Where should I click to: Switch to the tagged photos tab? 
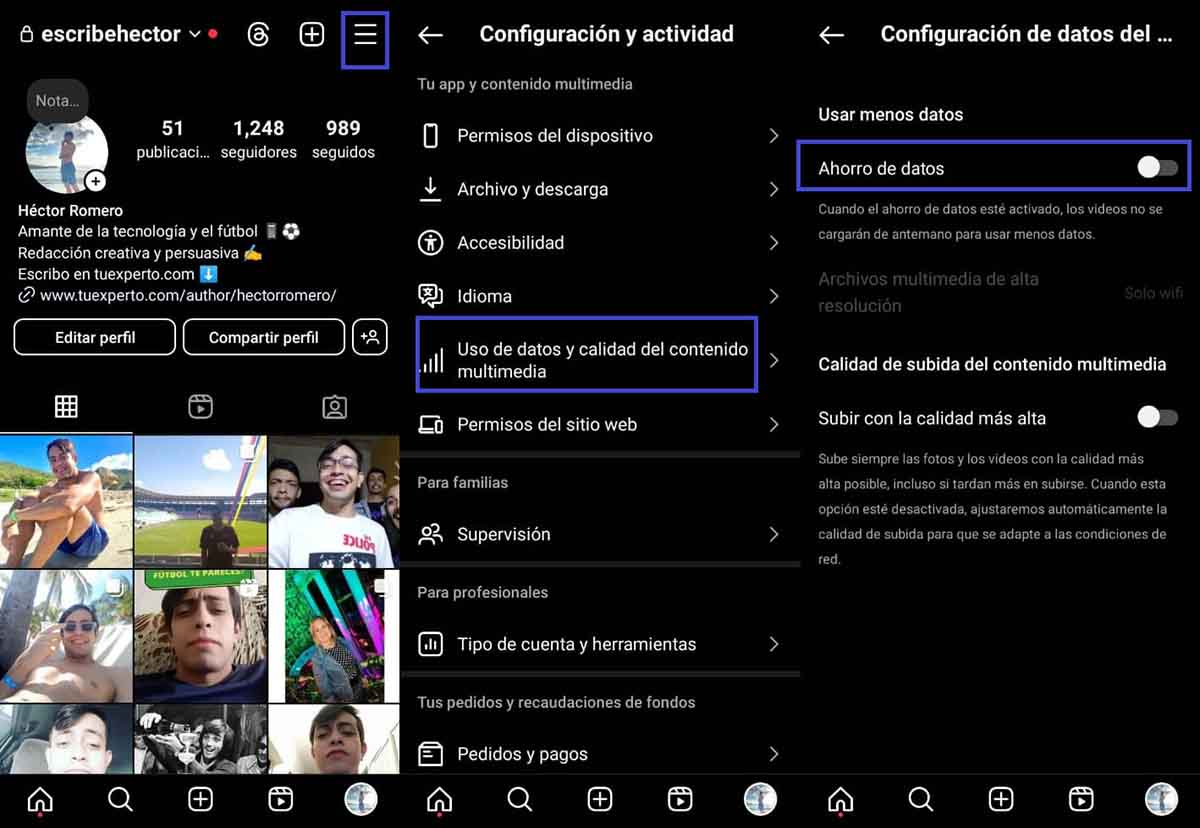334,407
